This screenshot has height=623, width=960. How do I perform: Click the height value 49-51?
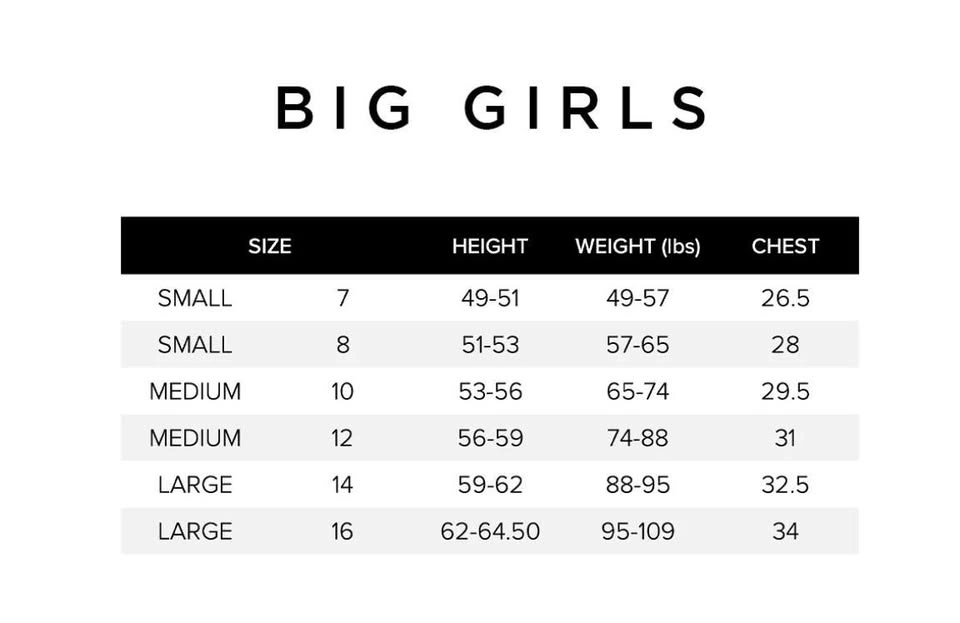pos(490,298)
